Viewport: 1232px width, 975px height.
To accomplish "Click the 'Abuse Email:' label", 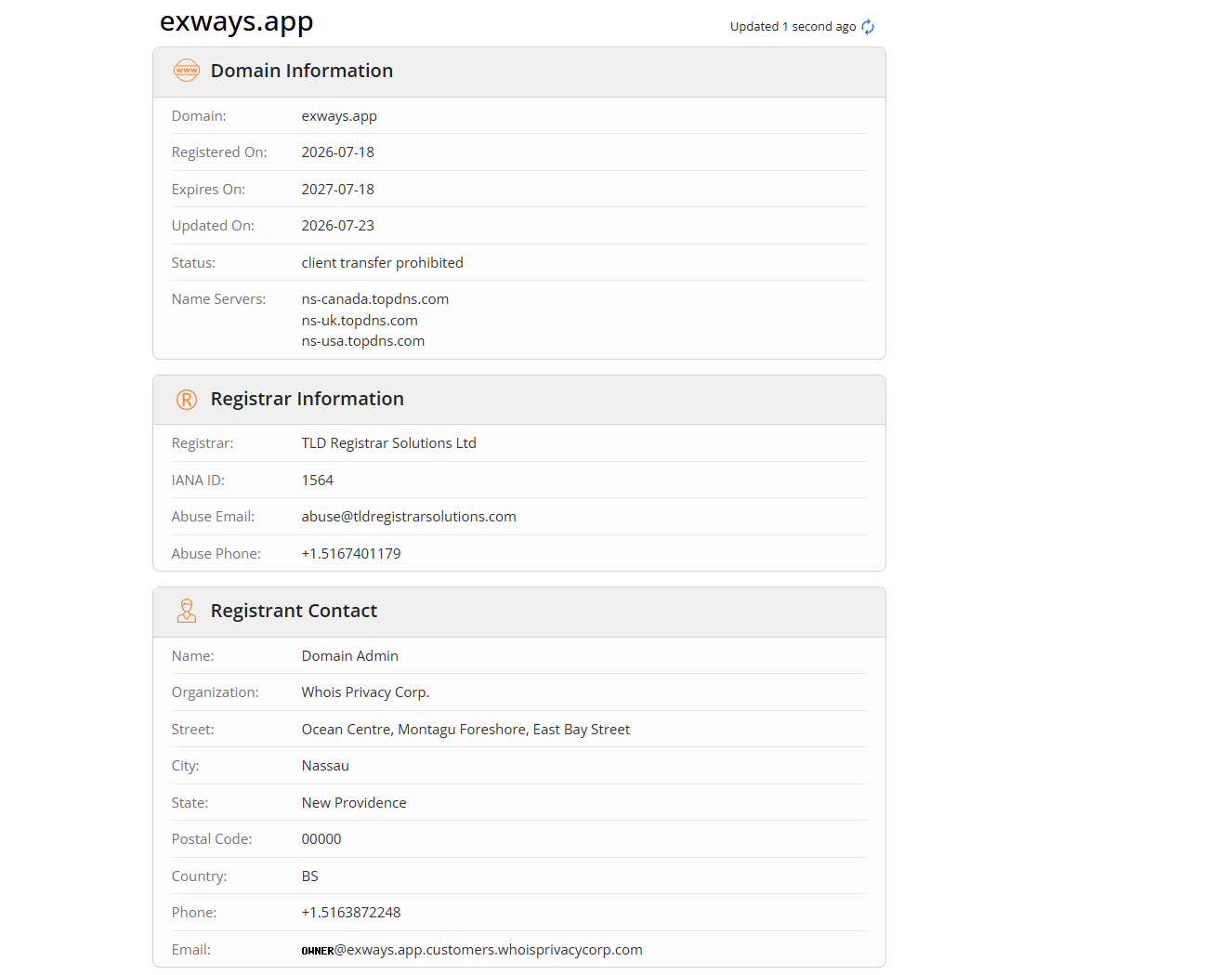I will [x=213, y=517].
